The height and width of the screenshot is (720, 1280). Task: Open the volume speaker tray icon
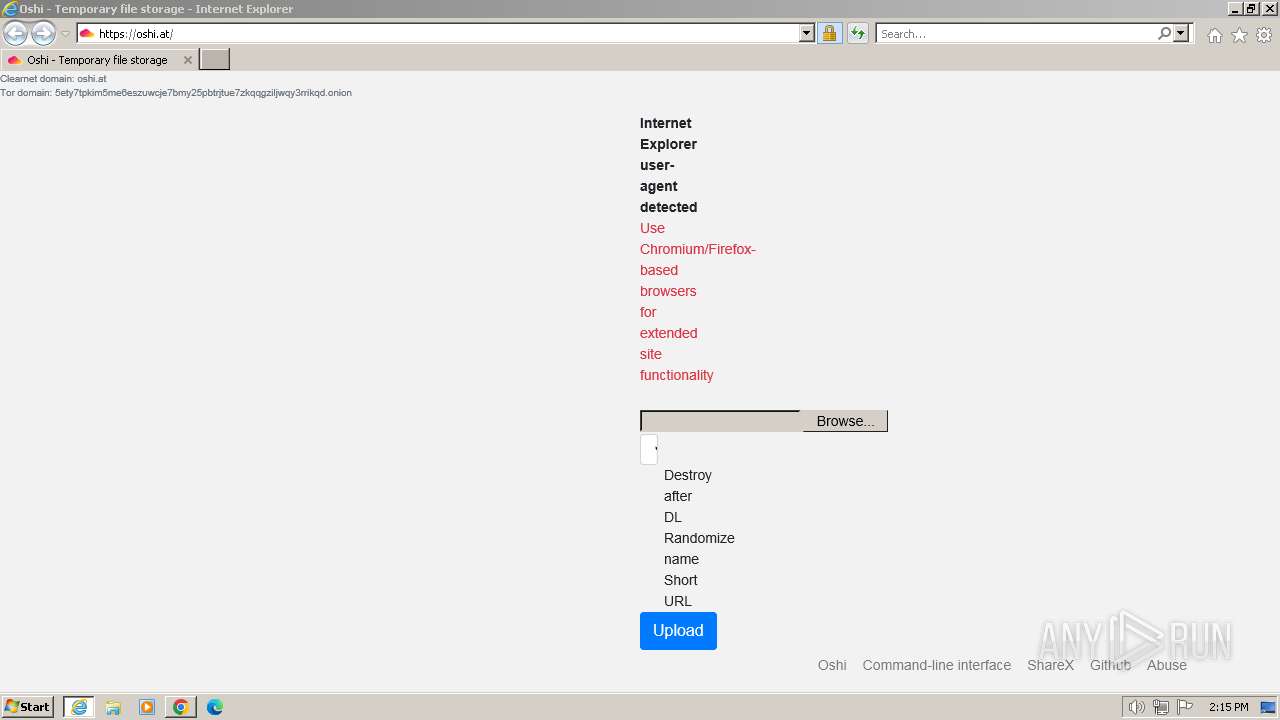[x=1137, y=707]
